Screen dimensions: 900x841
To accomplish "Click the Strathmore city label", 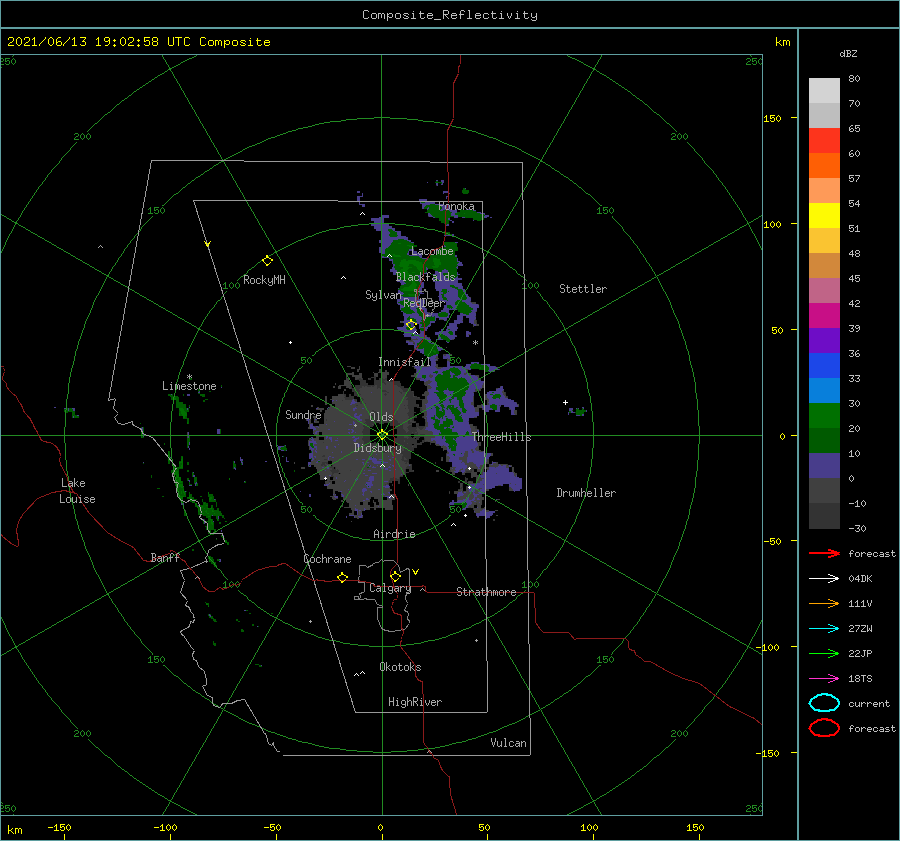I will (x=486, y=592).
